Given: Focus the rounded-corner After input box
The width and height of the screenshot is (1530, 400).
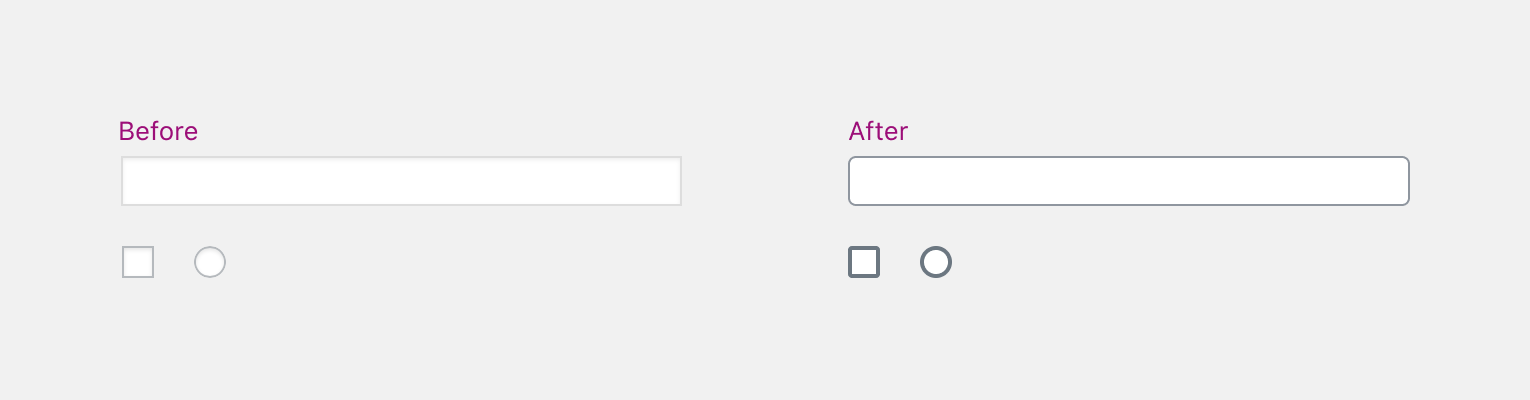Looking at the screenshot, I should tap(1128, 181).
